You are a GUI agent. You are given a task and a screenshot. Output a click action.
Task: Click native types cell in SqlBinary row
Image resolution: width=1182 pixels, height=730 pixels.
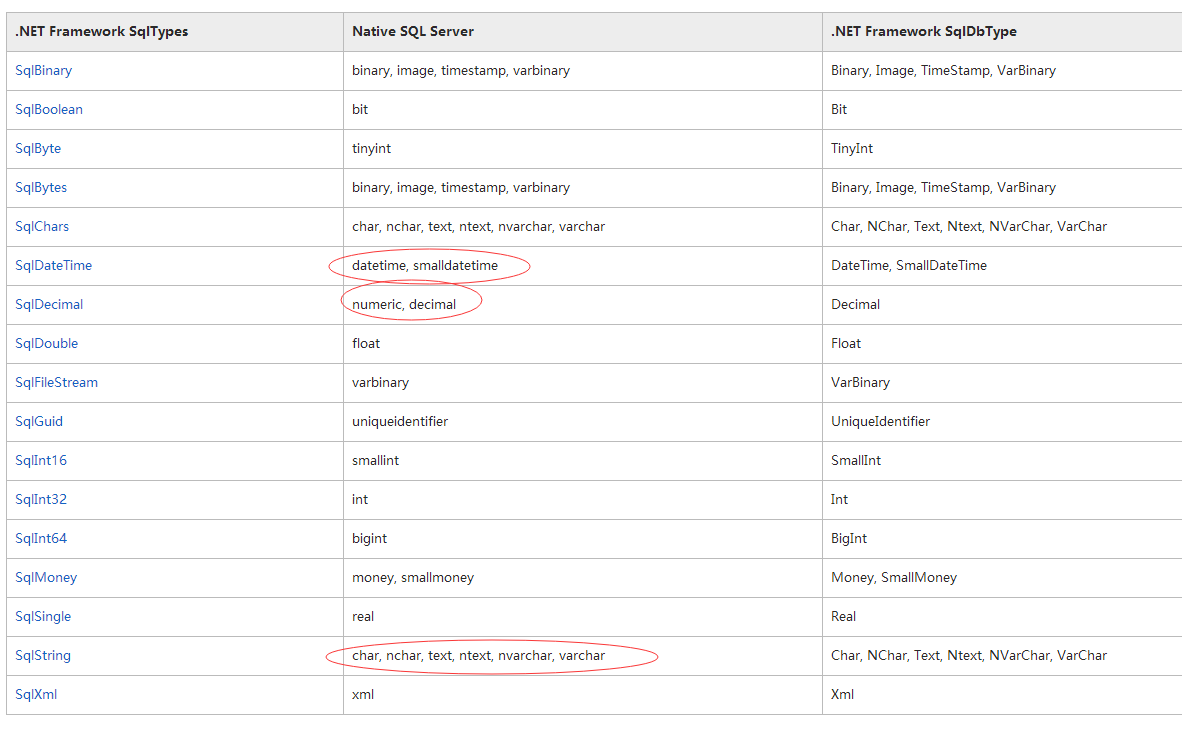coord(461,71)
